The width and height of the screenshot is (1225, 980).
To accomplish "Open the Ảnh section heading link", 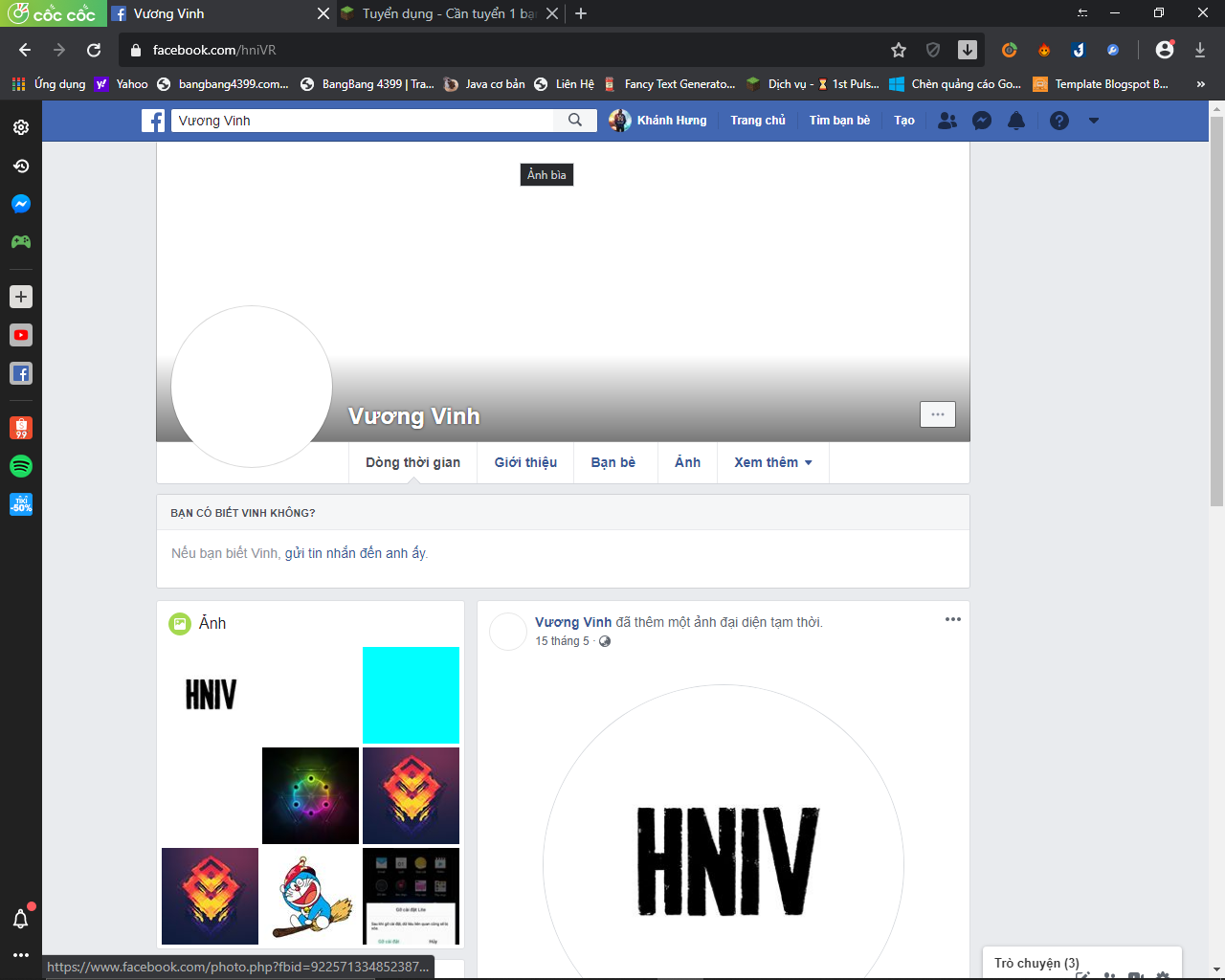I will point(212,623).
